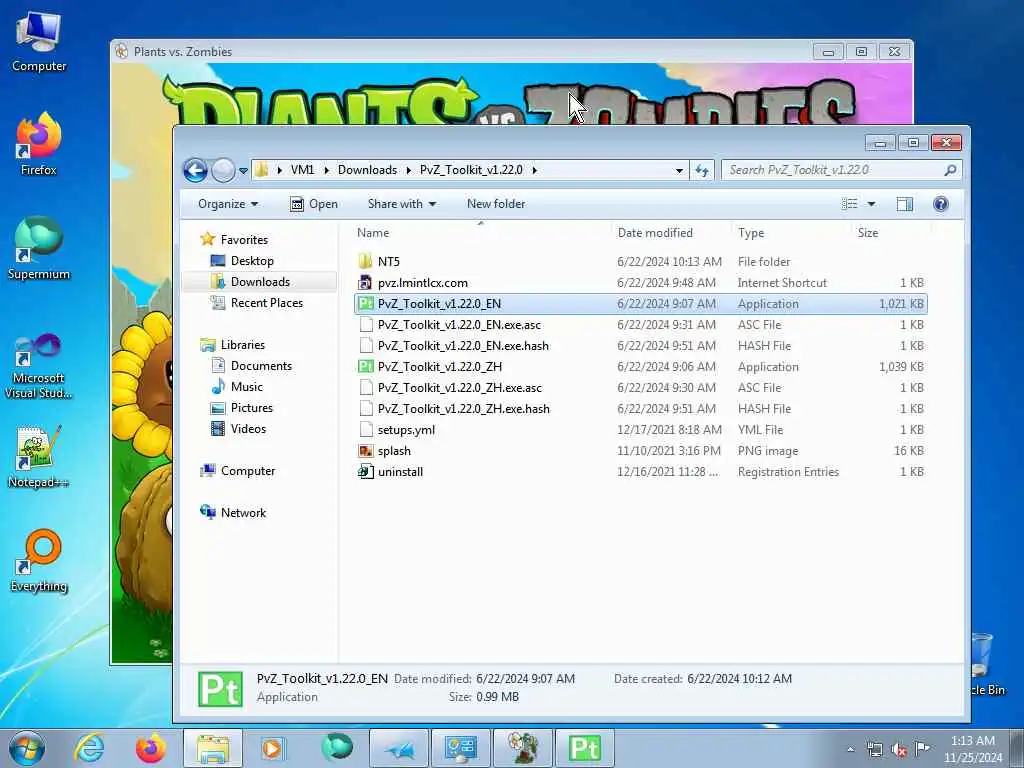Open the Supermium desktop shortcut

pos(39,249)
